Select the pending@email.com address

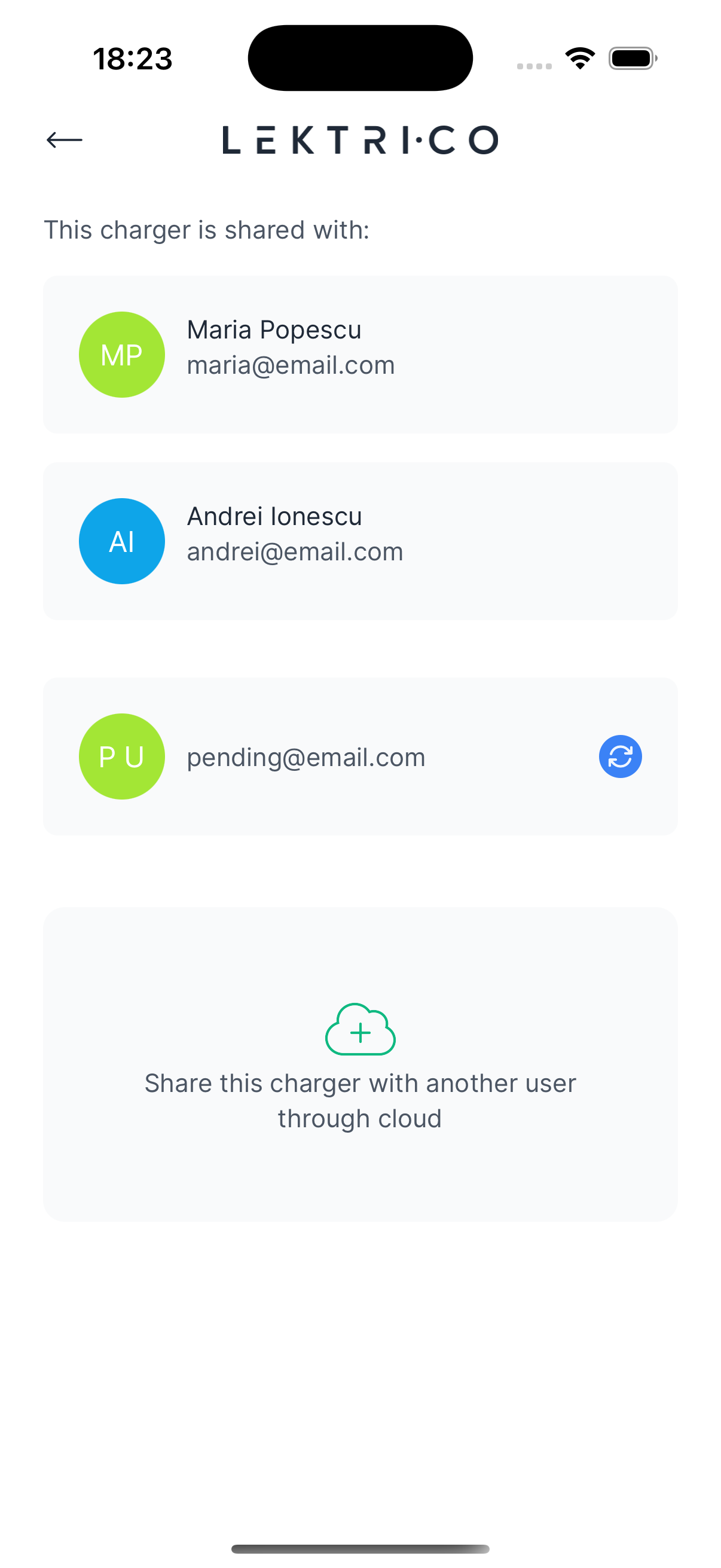pyautogui.click(x=306, y=757)
